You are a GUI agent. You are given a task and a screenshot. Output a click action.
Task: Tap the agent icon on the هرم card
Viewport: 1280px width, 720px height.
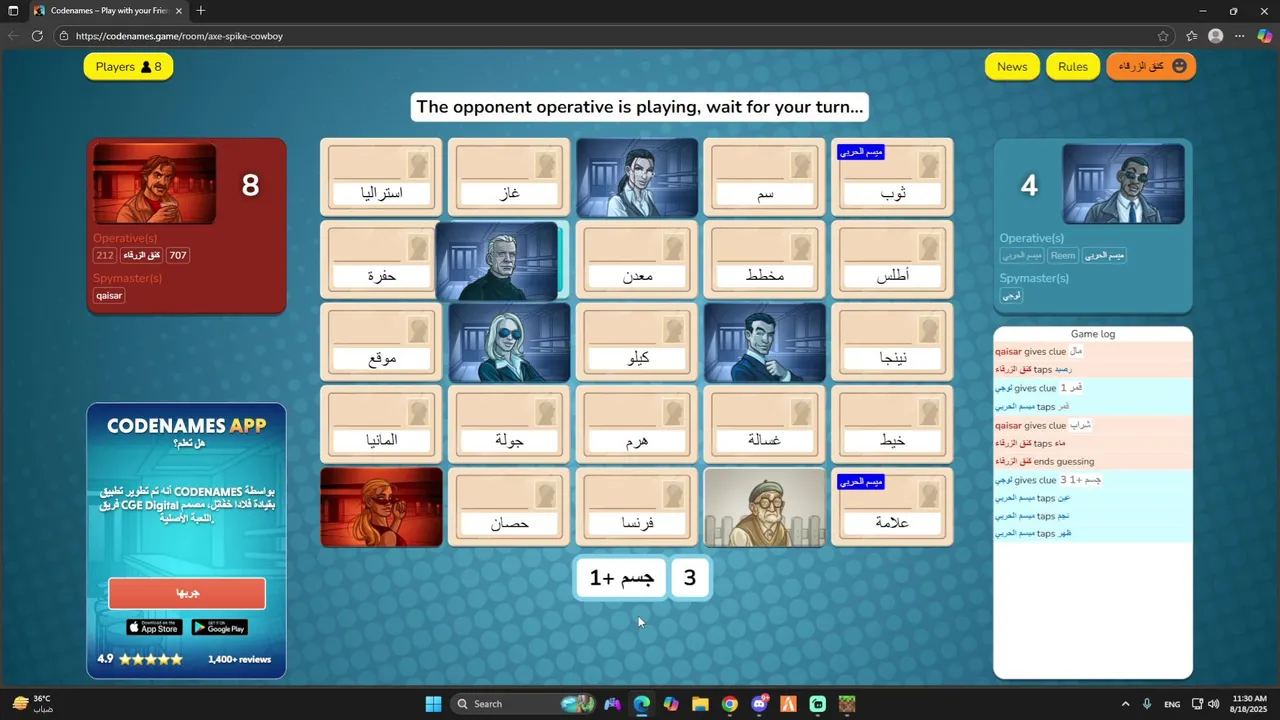pyautogui.click(x=673, y=413)
